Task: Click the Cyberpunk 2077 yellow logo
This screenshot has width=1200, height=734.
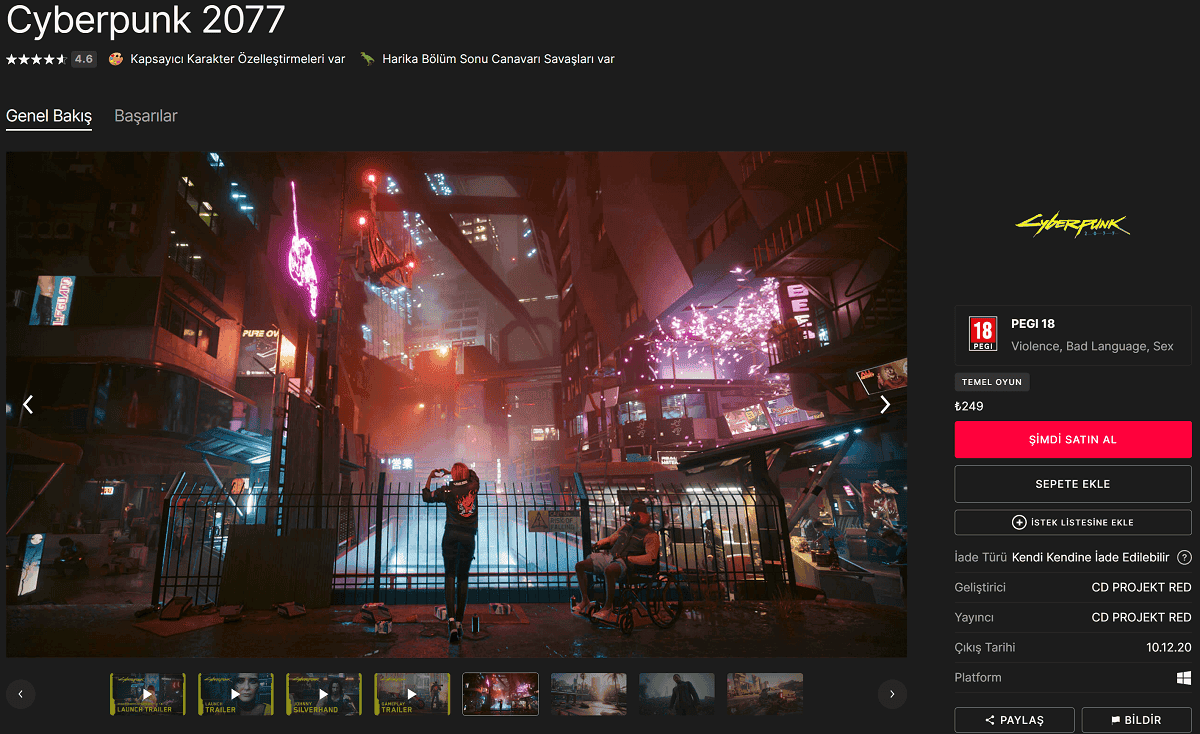Action: [1072, 224]
